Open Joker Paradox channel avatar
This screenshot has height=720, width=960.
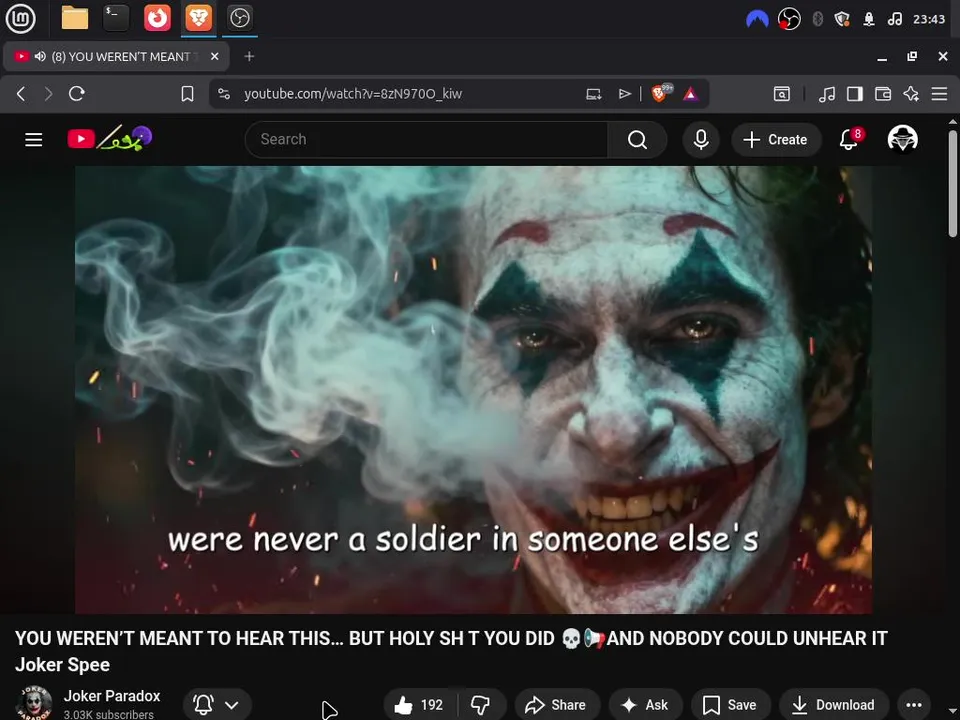click(34, 703)
